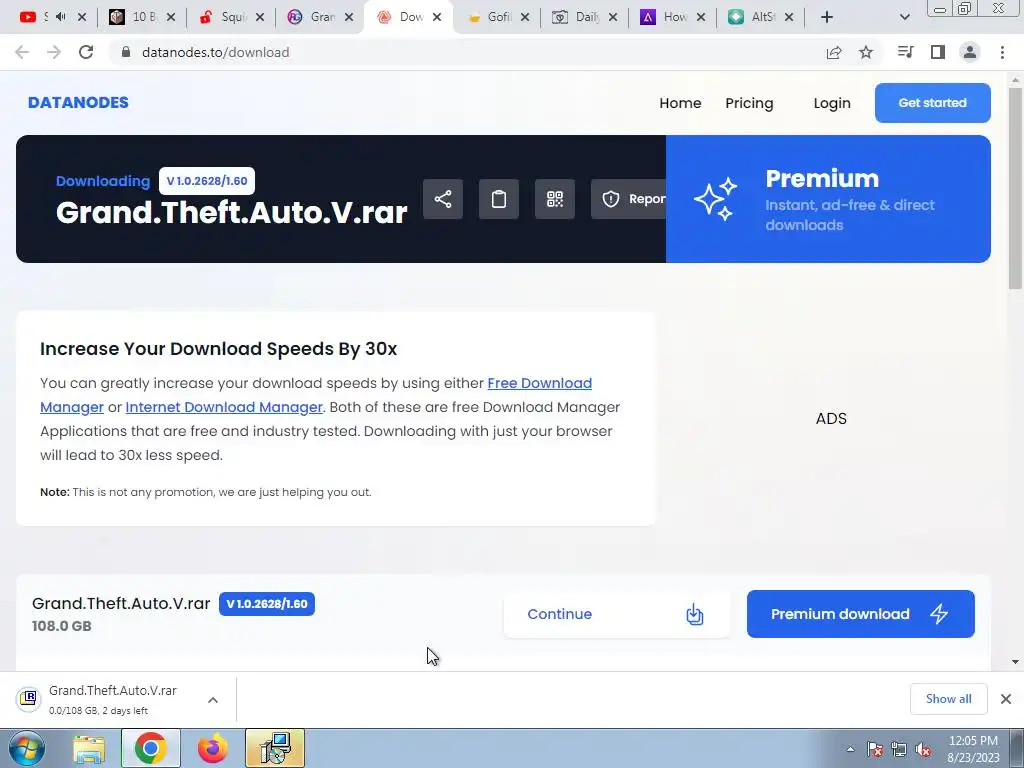Open the Windows Start menu

pyautogui.click(x=27, y=748)
